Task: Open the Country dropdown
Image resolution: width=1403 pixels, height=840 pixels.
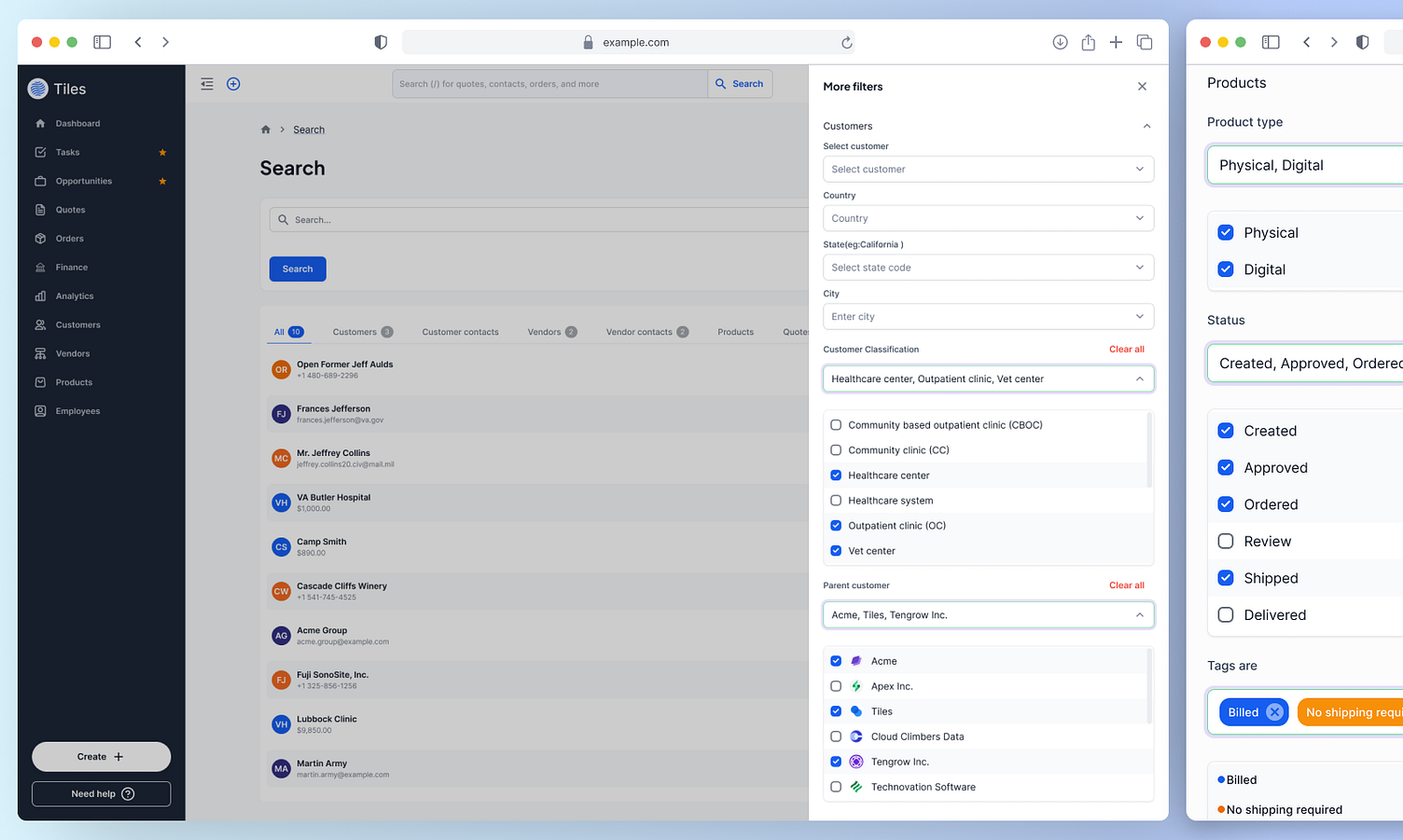Action: 987,217
